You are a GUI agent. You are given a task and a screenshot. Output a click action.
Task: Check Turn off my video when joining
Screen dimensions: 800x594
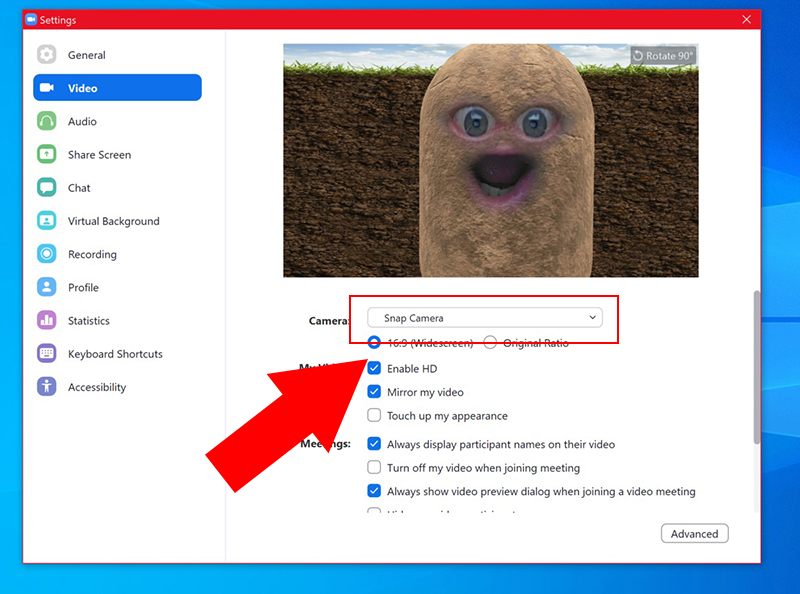point(374,467)
